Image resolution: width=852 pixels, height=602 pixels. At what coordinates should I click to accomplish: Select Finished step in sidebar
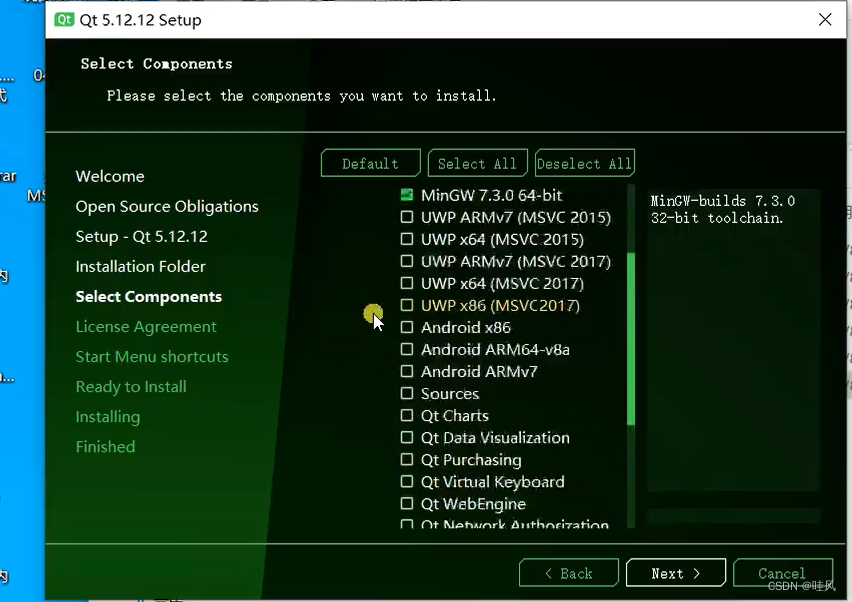coord(105,447)
